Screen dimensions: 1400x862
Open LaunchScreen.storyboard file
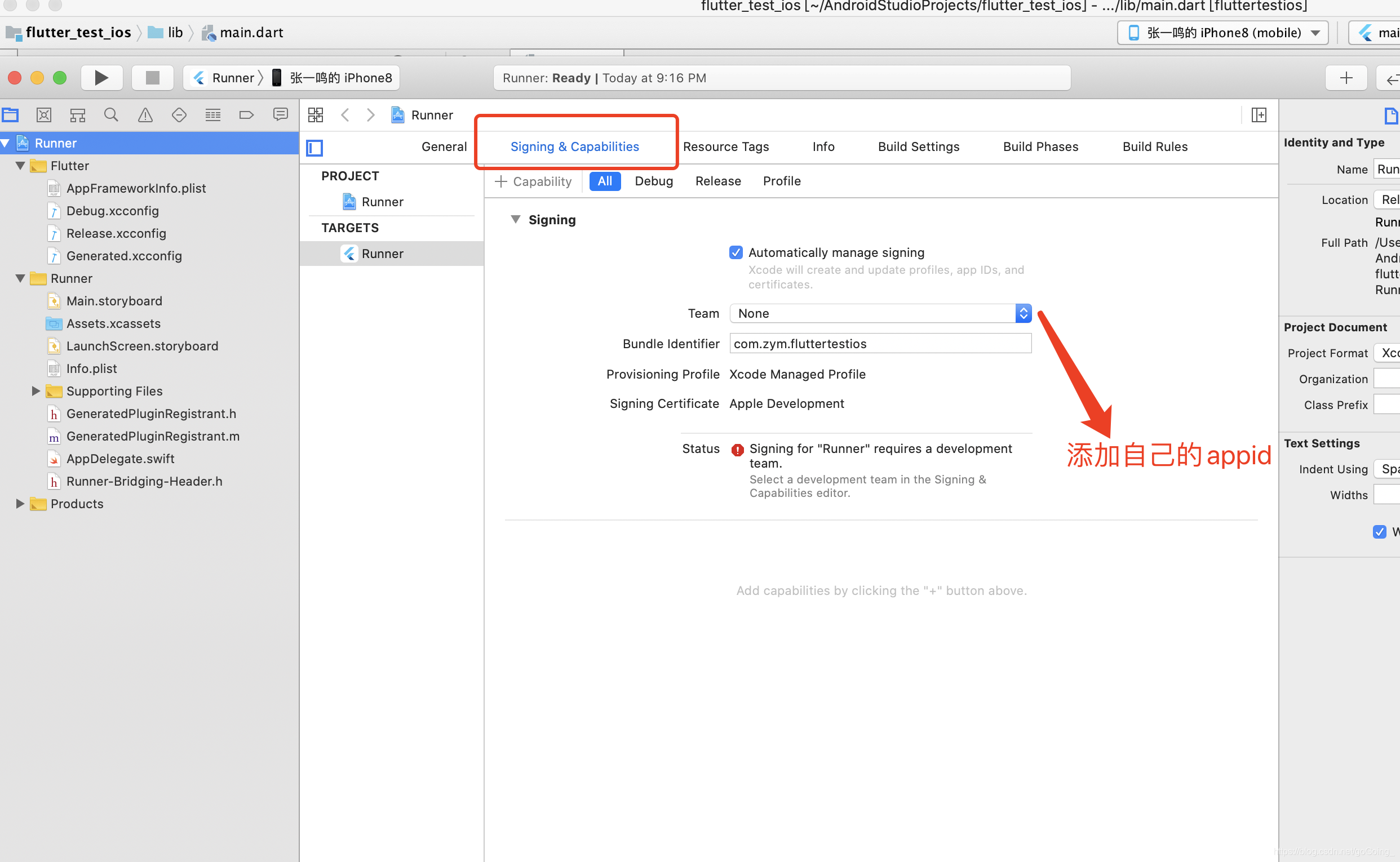143,346
